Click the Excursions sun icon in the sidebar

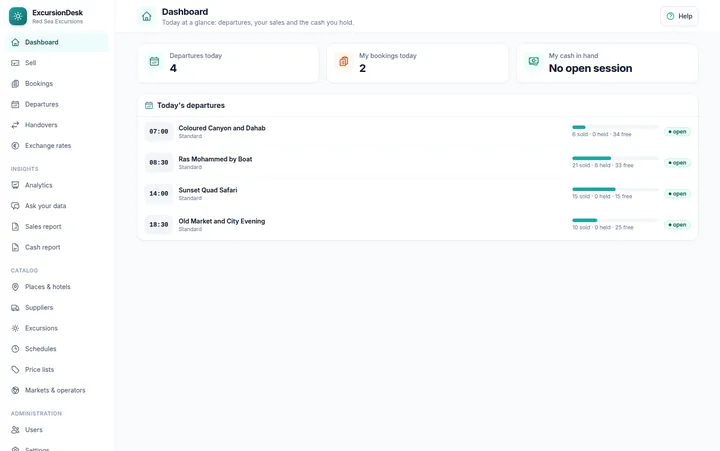point(15,328)
